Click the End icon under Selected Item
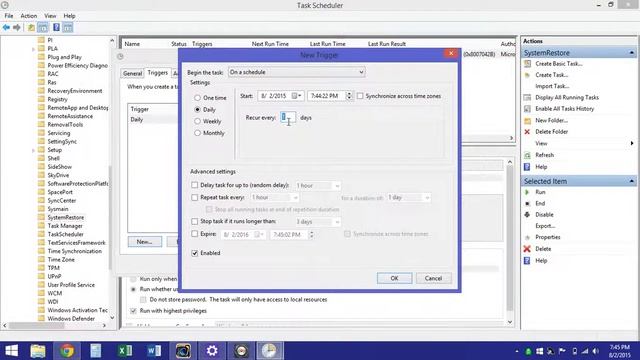640x360 pixels. [527, 203]
